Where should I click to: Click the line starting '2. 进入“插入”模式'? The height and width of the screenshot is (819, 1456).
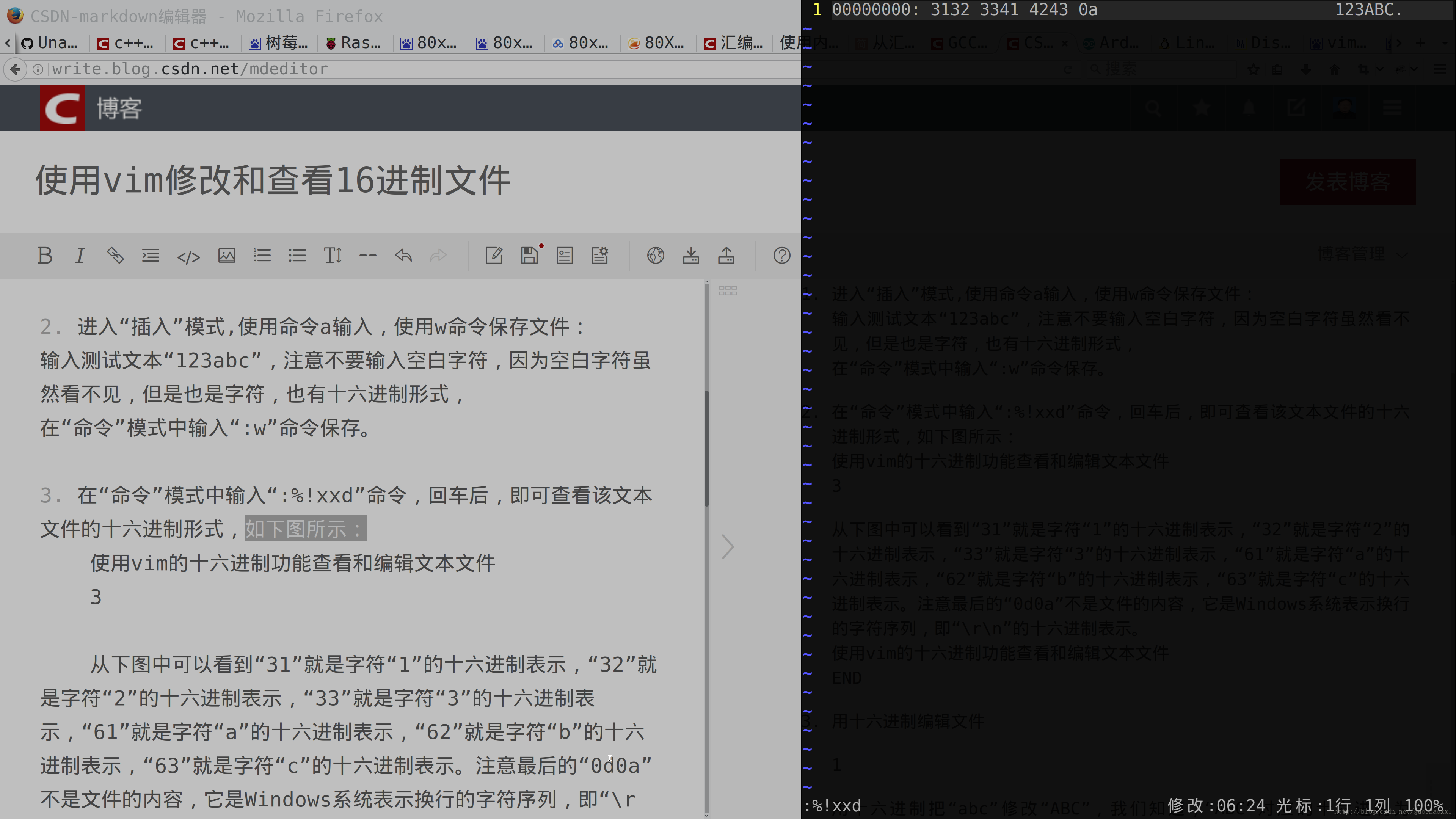[x=314, y=327]
